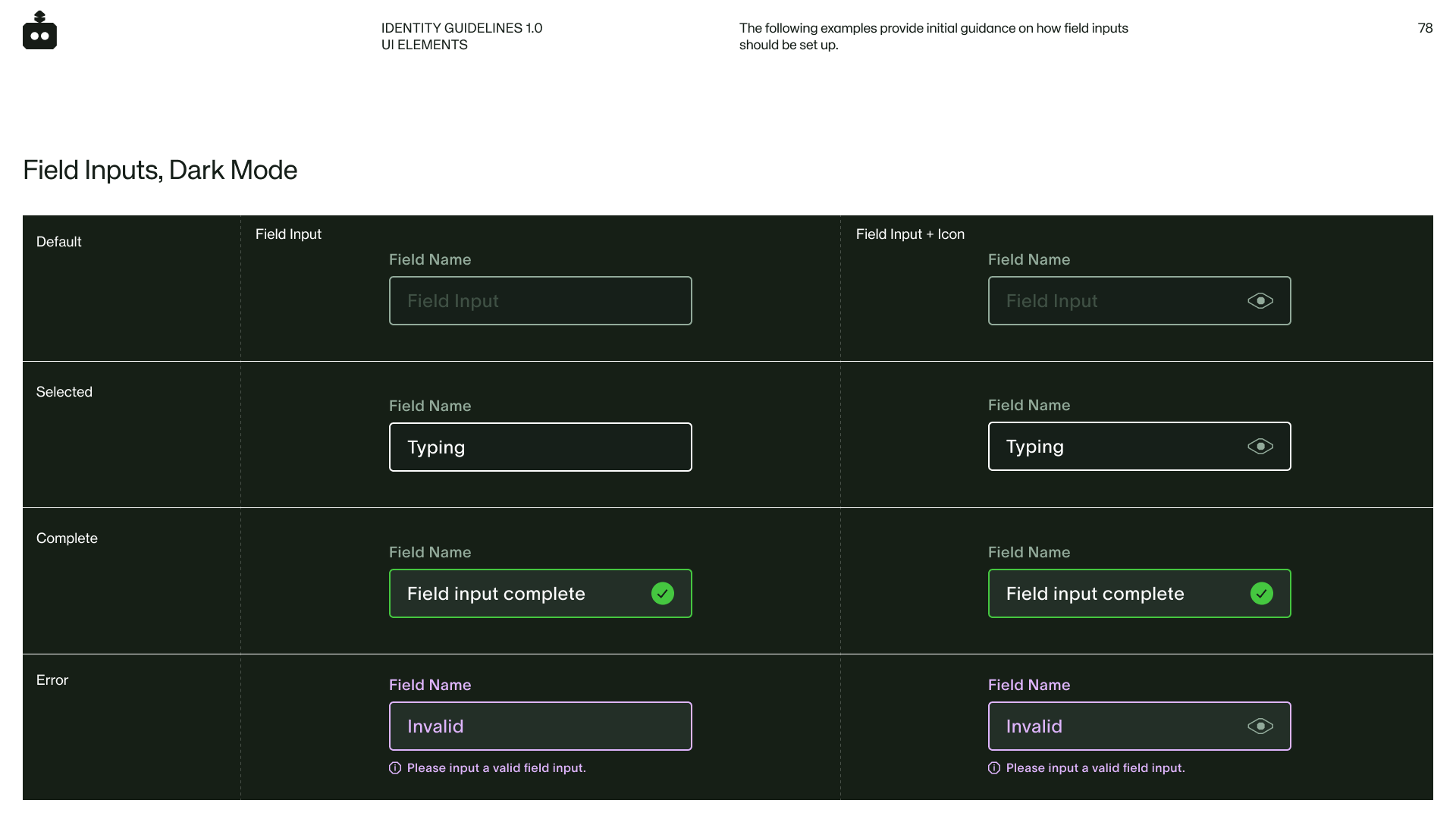Click the 'Field Input + Icon' column header
Viewport: 1456px width, 819px height.
coord(910,234)
